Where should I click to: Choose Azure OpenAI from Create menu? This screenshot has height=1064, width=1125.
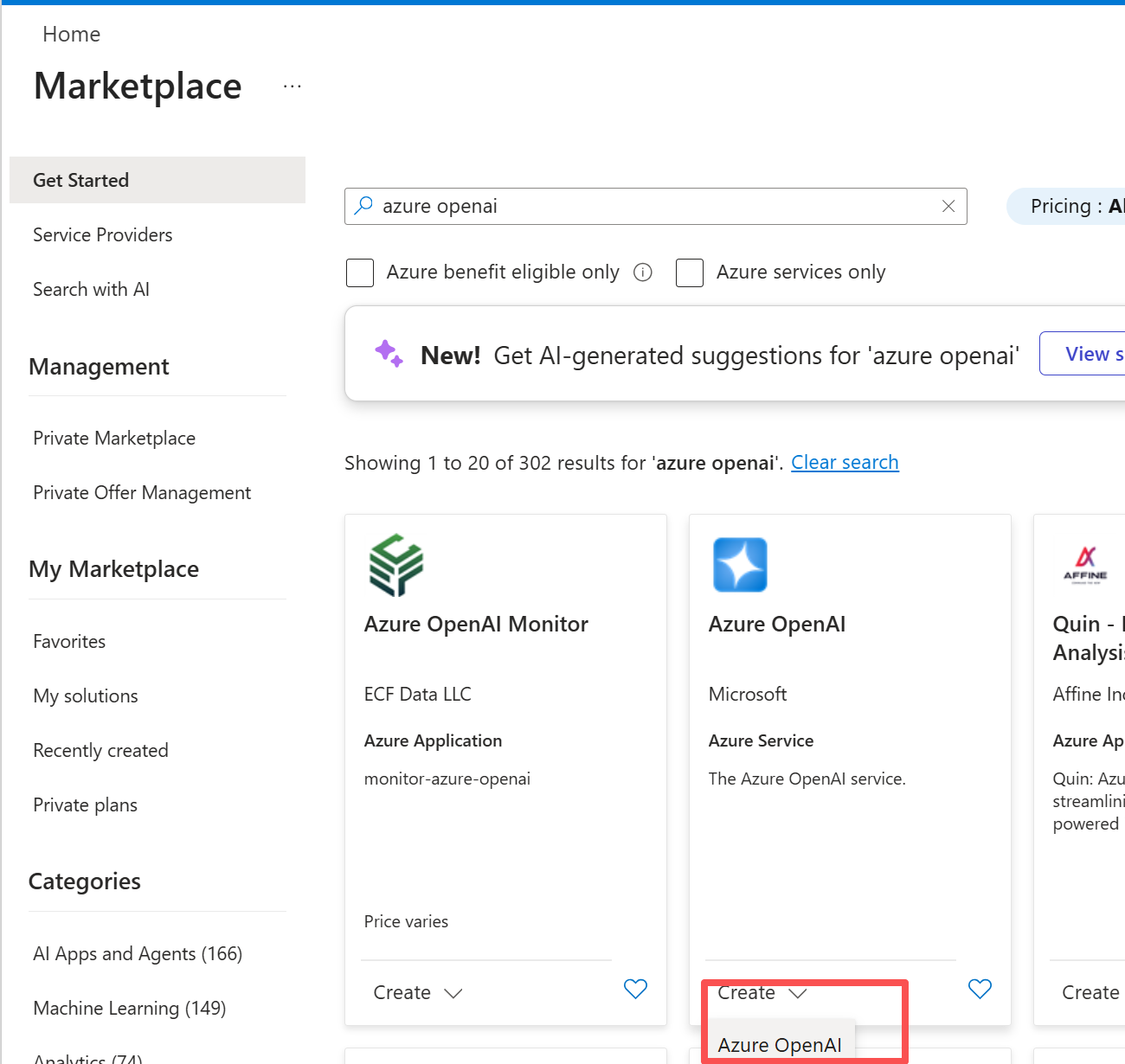click(x=780, y=1045)
